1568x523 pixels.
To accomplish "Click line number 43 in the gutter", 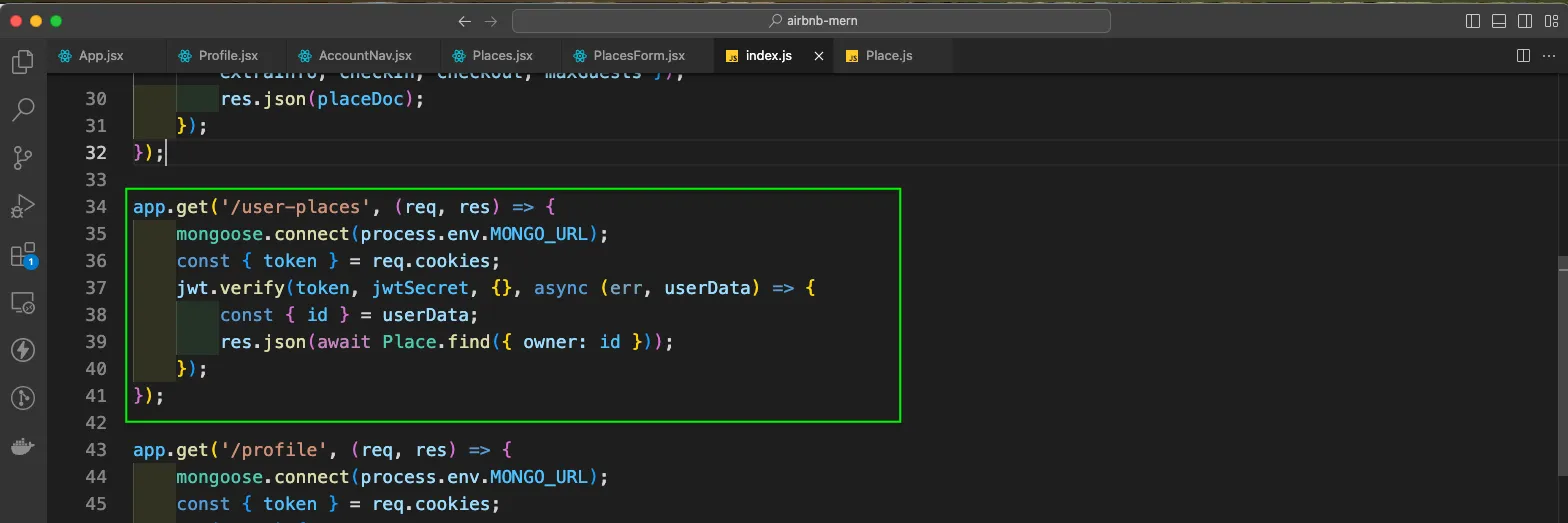I will click(96, 450).
